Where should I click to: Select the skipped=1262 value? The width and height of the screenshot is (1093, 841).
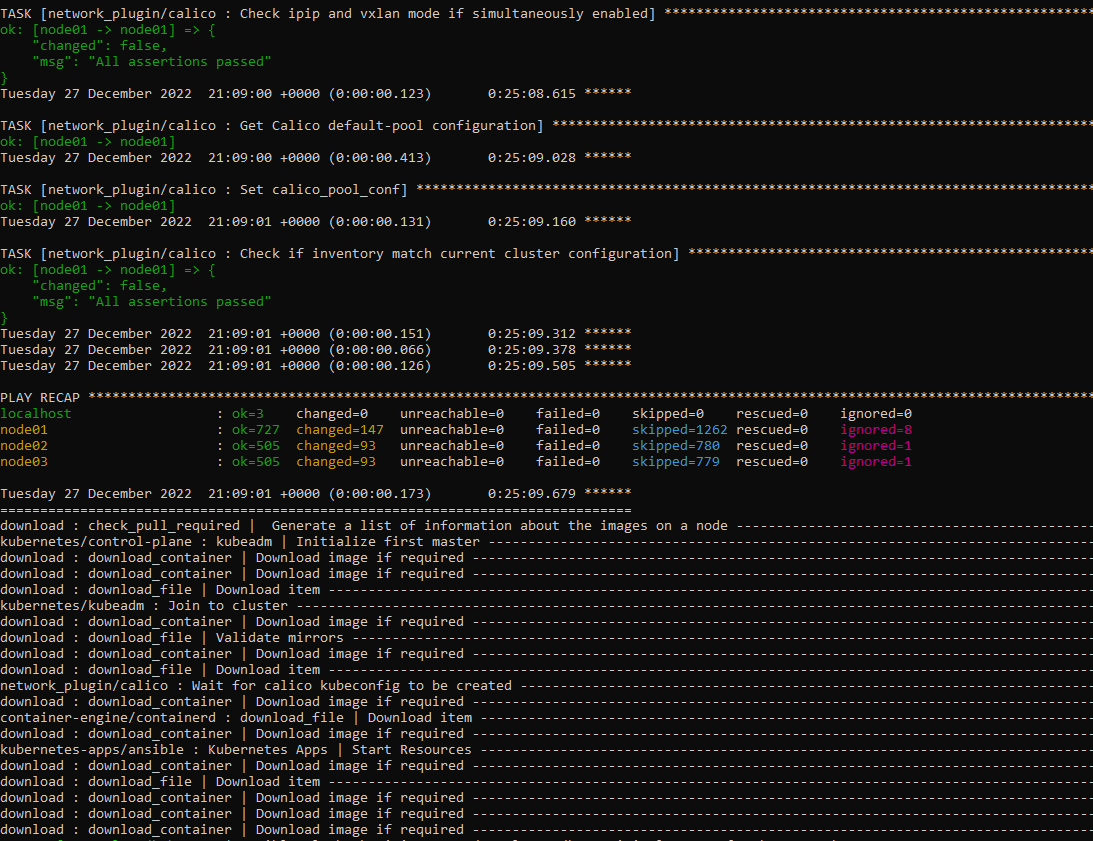point(680,430)
